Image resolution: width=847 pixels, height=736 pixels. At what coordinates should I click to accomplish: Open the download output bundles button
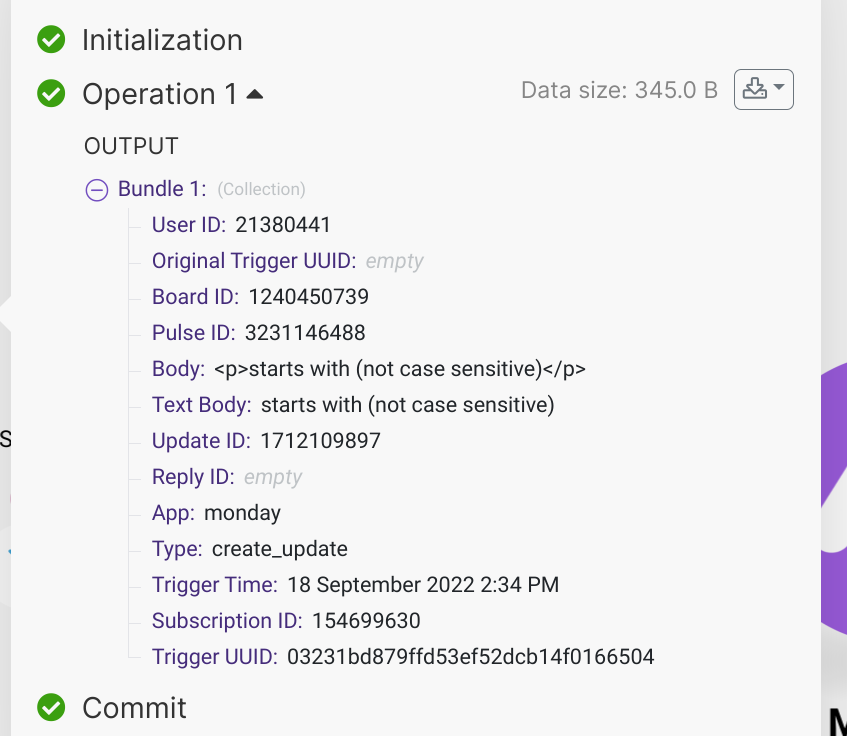pos(763,89)
